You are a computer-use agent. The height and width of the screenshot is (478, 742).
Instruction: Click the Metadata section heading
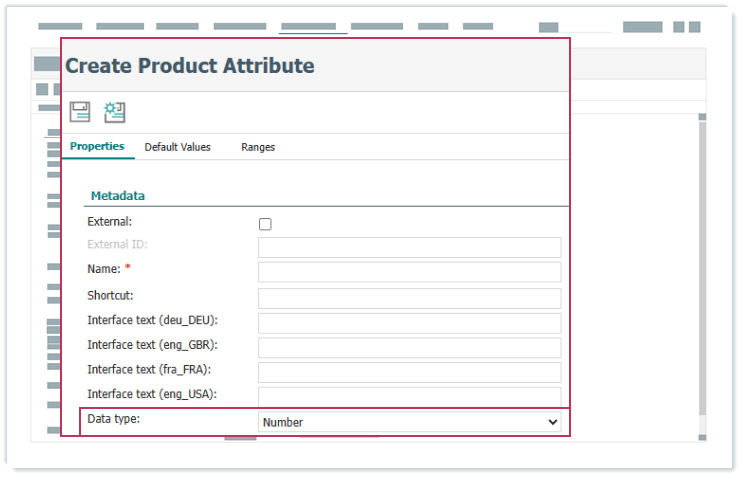tap(118, 196)
